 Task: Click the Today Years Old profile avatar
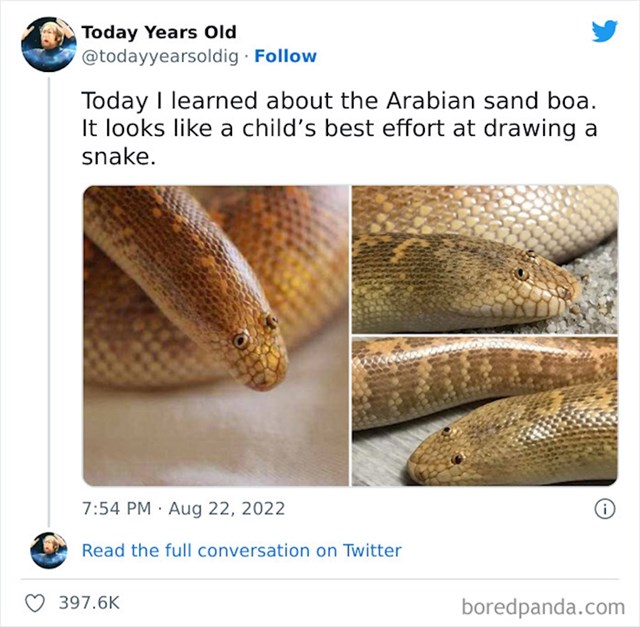[49, 44]
